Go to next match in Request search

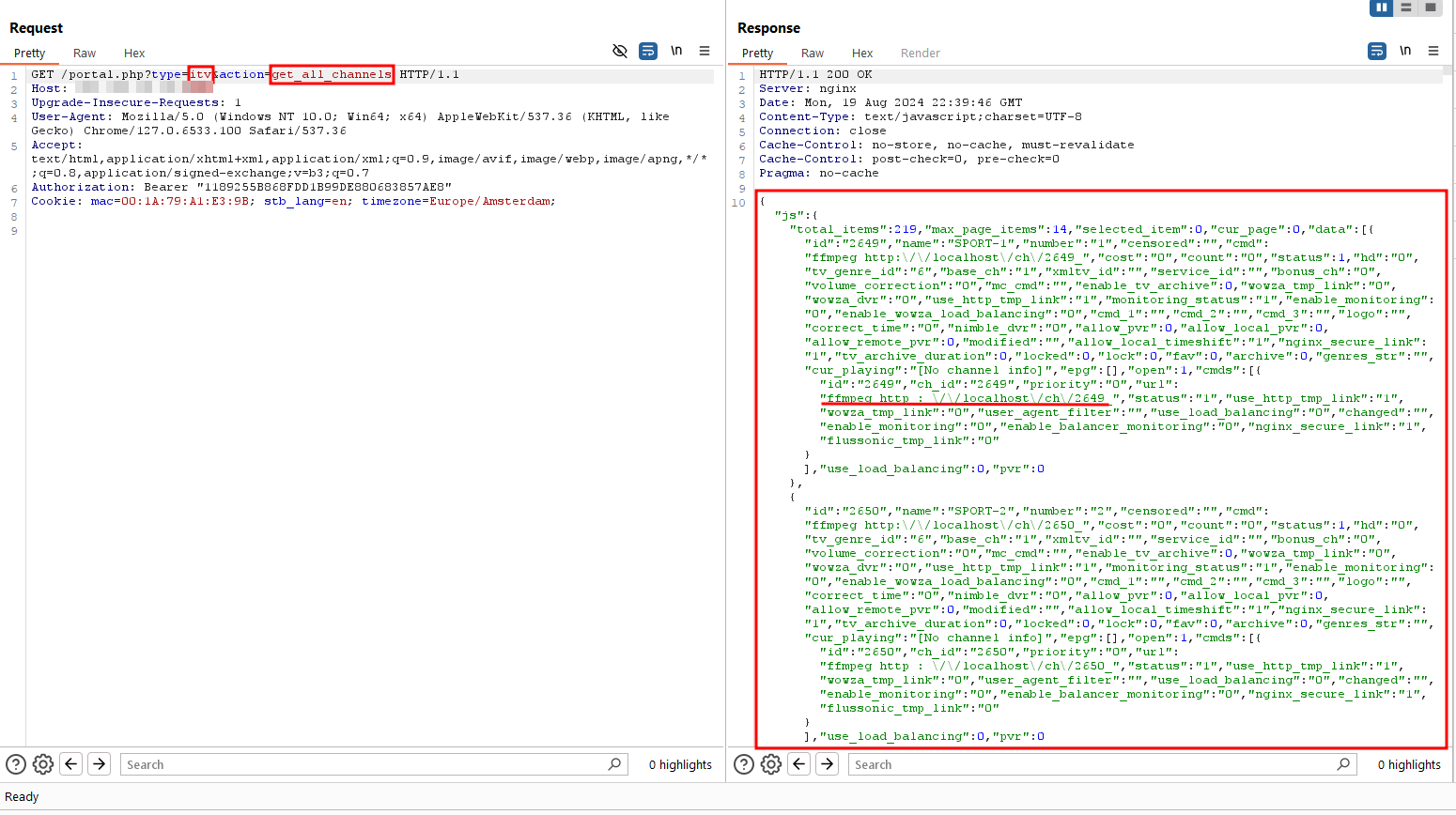(x=100, y=764)
